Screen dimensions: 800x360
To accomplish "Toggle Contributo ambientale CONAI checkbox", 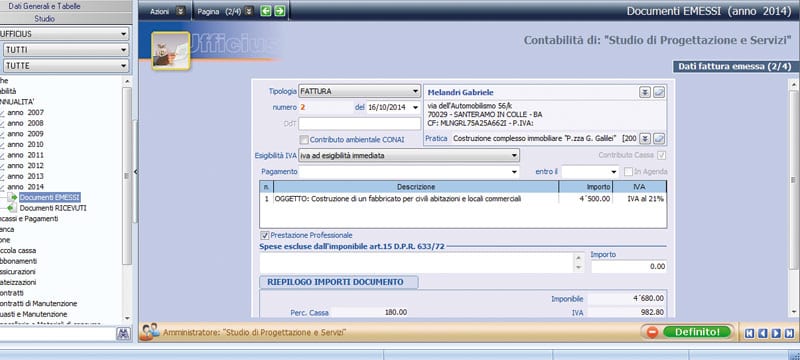I will [x=304, y=140].
